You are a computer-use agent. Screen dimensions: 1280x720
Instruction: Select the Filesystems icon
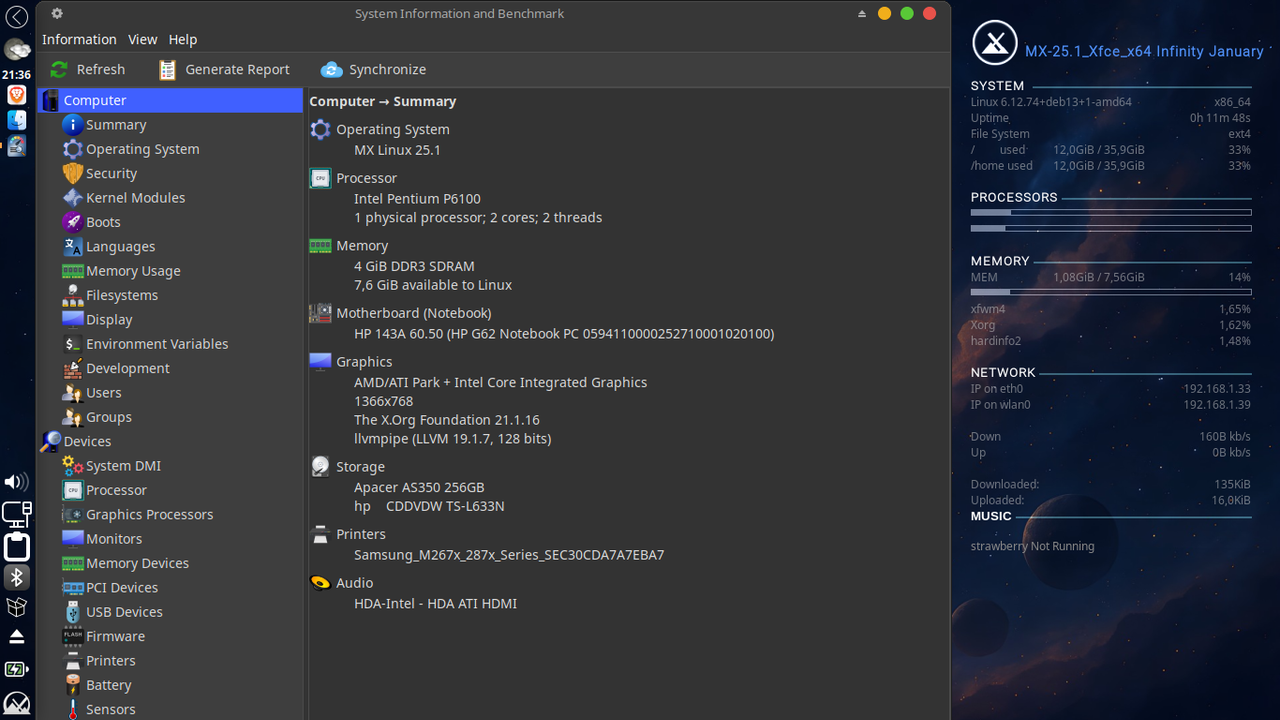click(x=72, y=295)
